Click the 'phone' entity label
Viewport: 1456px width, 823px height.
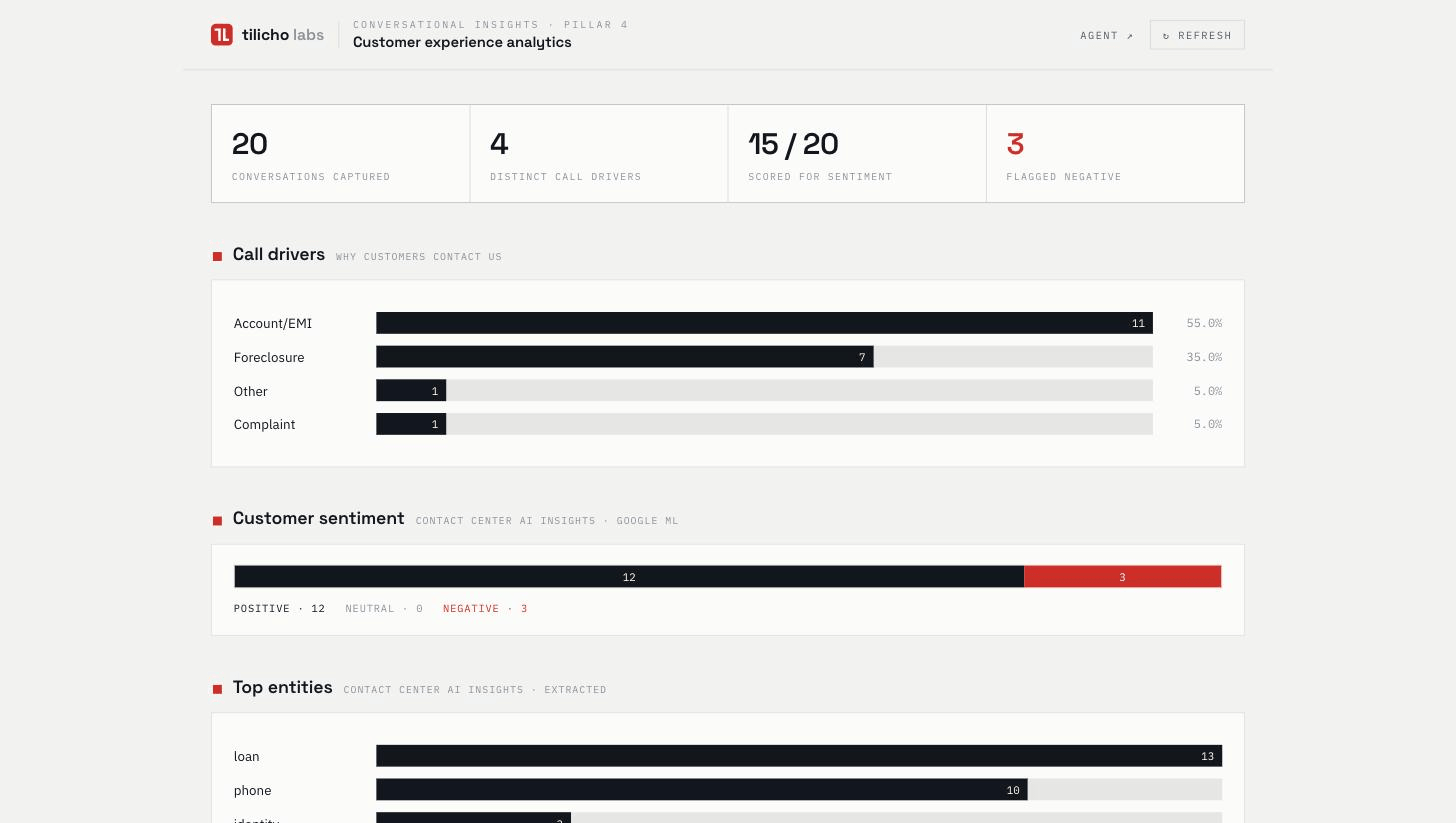(253, 790)
